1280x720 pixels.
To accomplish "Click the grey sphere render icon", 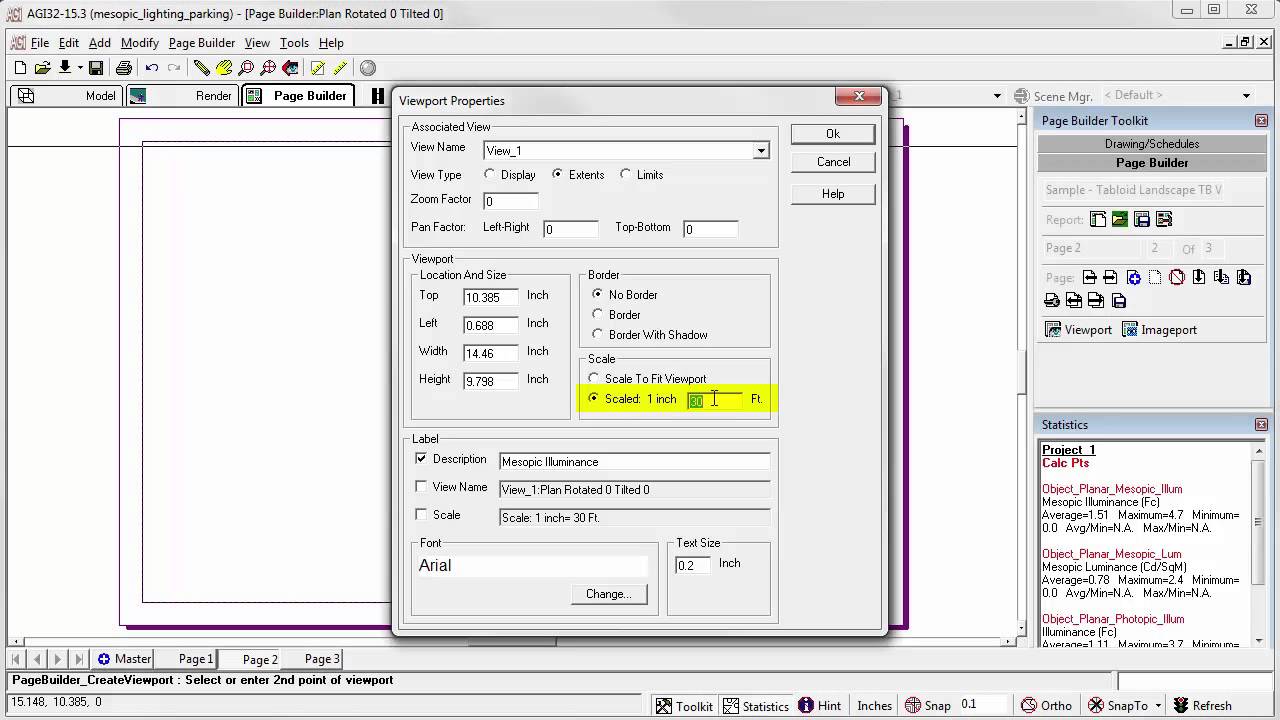I will [x=368, y=68].
